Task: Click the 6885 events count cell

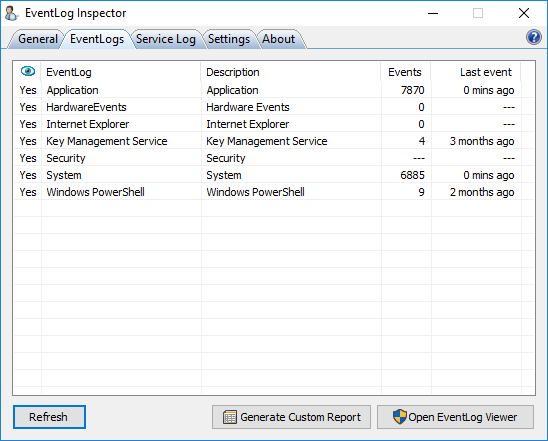Action: tap(412, 175)
